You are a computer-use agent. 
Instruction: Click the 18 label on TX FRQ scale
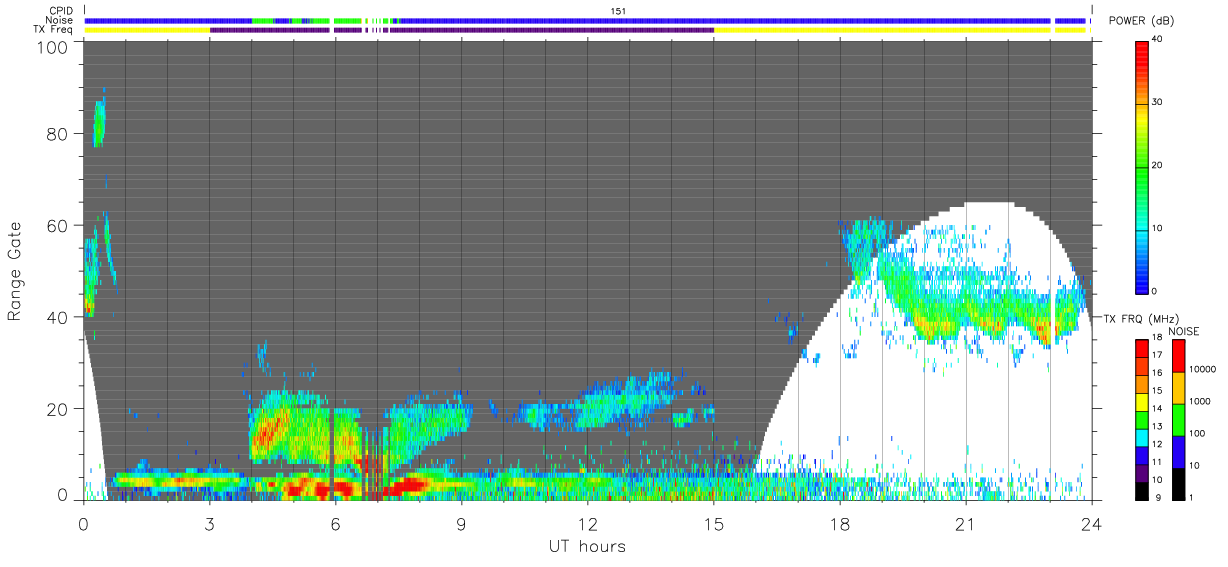point(1157,338)
